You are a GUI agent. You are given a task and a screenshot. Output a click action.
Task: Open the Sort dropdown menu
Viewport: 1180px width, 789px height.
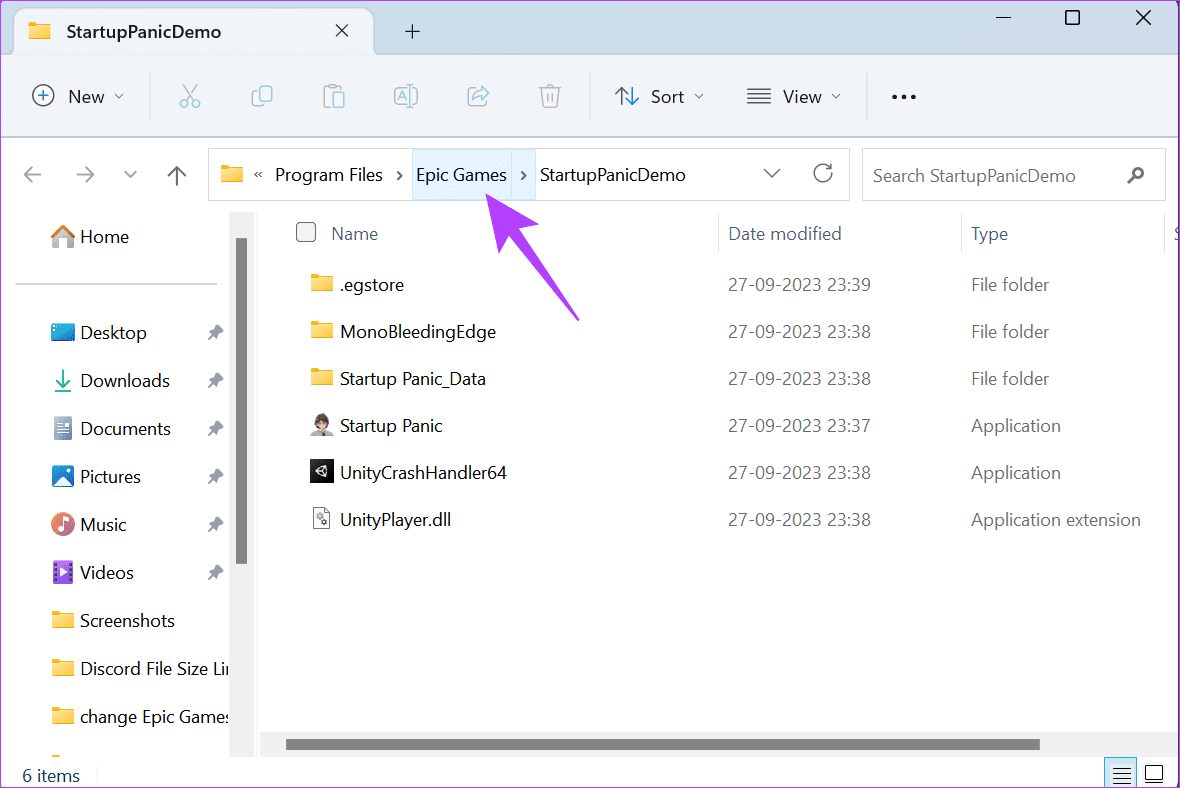pos(659,96)
